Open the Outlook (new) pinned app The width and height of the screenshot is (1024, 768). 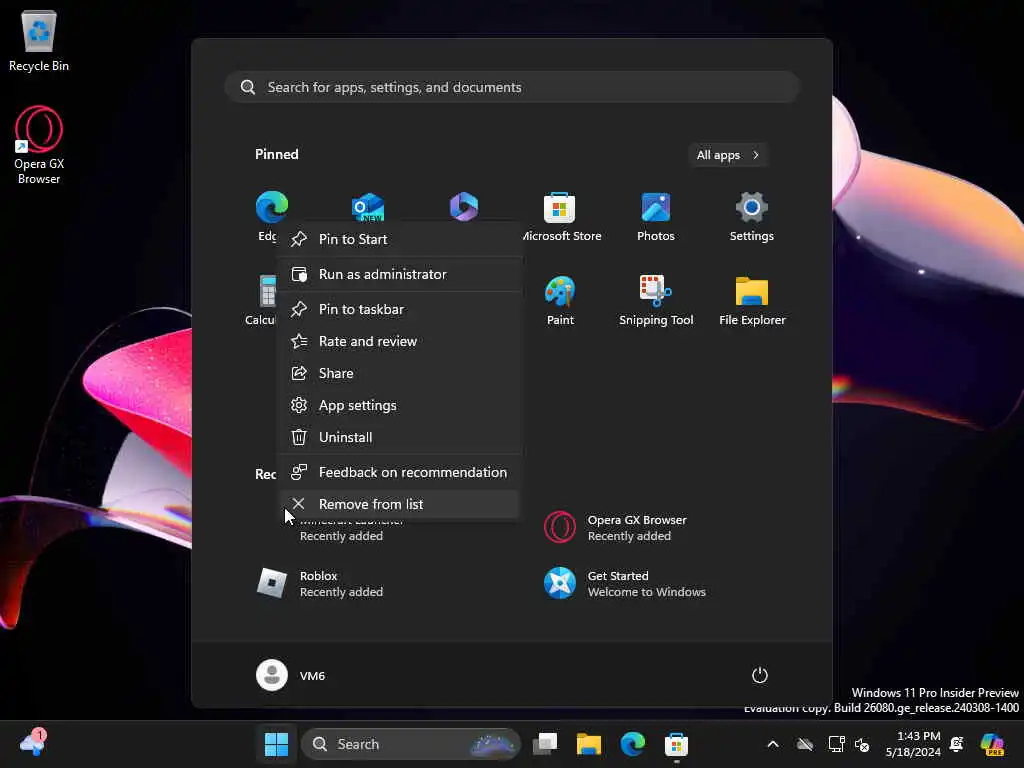pos(368,206)
